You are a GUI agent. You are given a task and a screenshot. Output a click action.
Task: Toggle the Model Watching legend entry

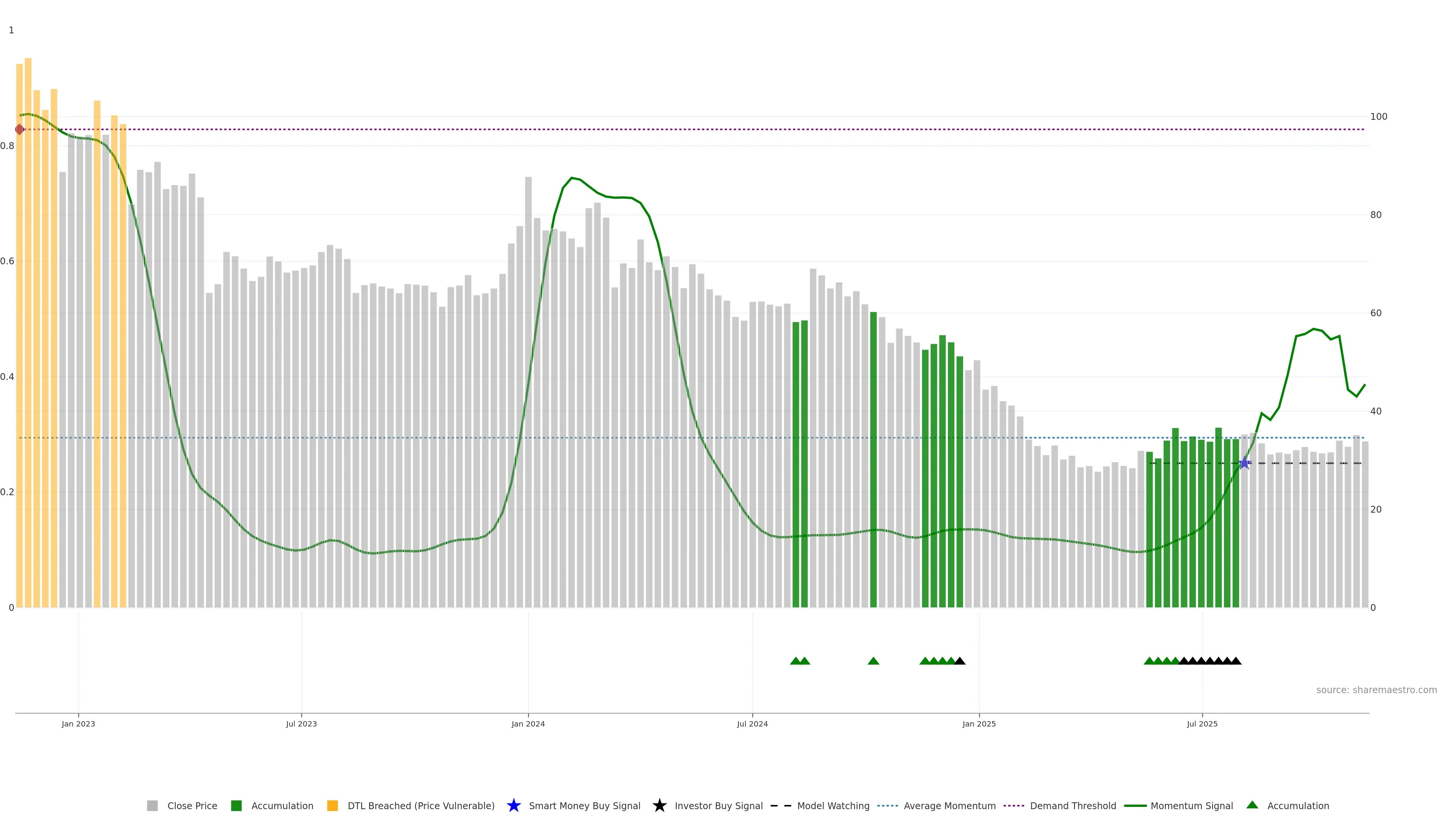833,805
